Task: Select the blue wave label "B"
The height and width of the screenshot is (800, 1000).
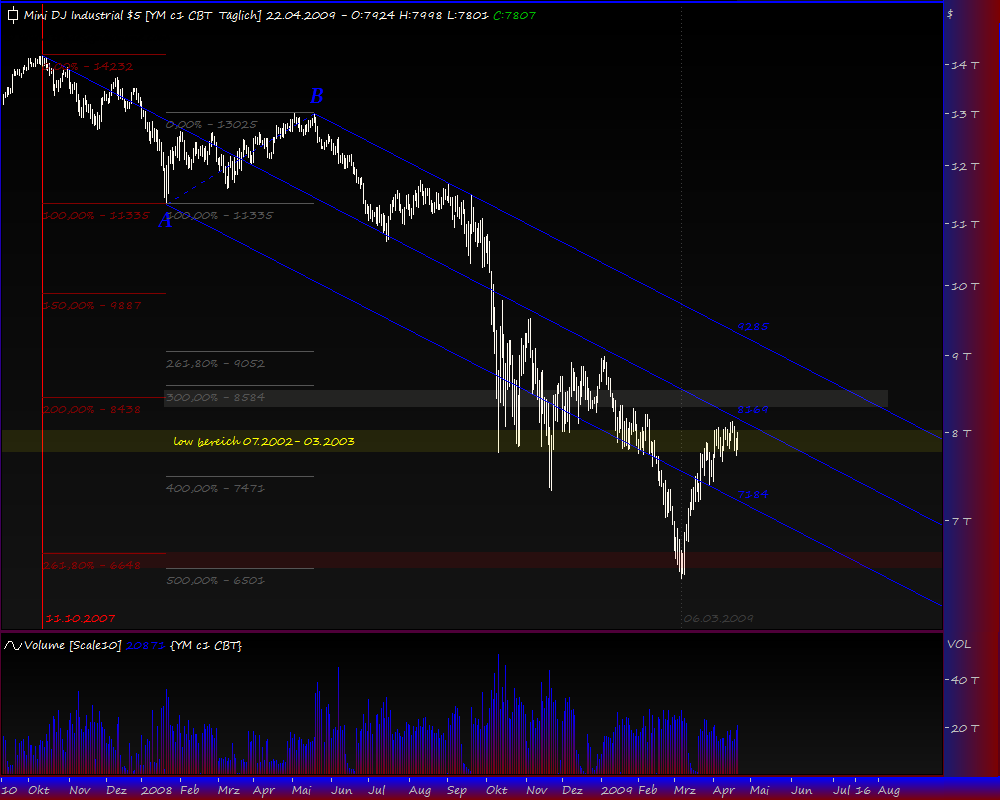Action: [316, 96]
